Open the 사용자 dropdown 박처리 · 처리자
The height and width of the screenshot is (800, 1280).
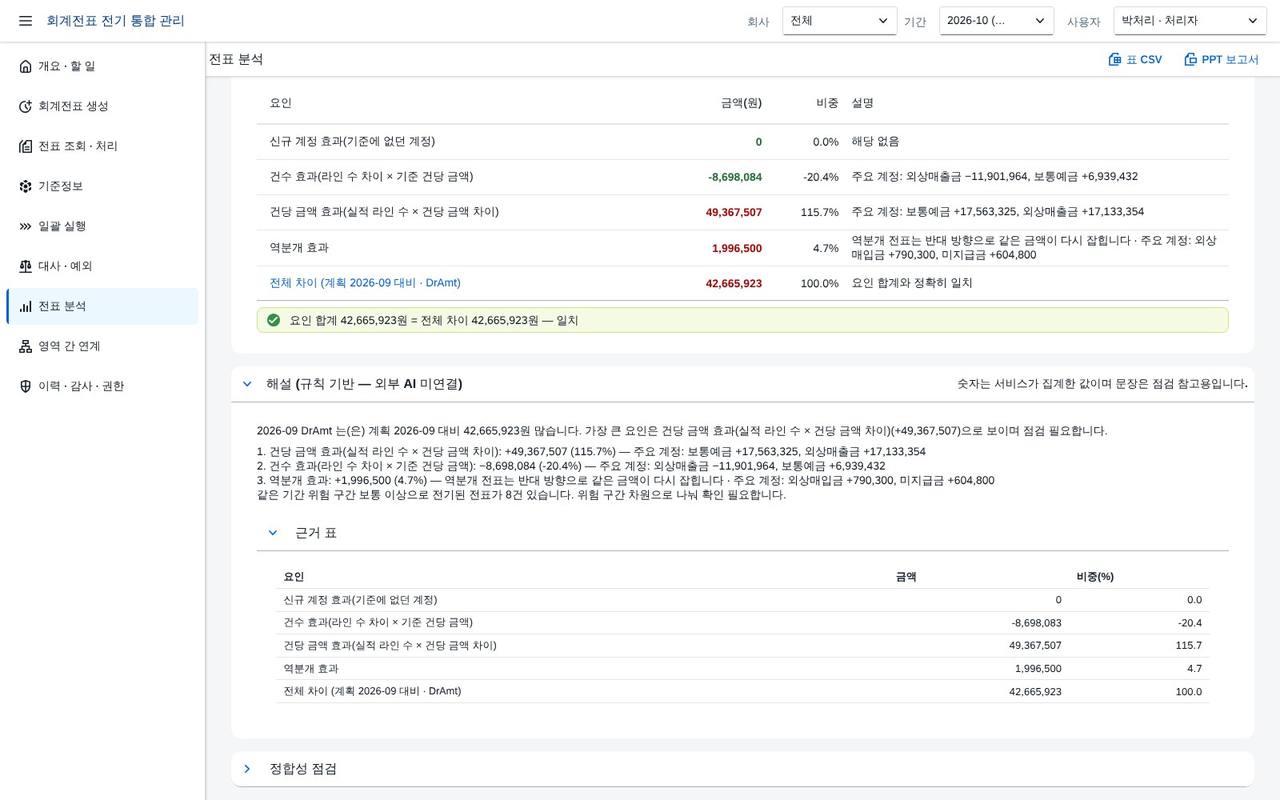[x=1190, y=21]
